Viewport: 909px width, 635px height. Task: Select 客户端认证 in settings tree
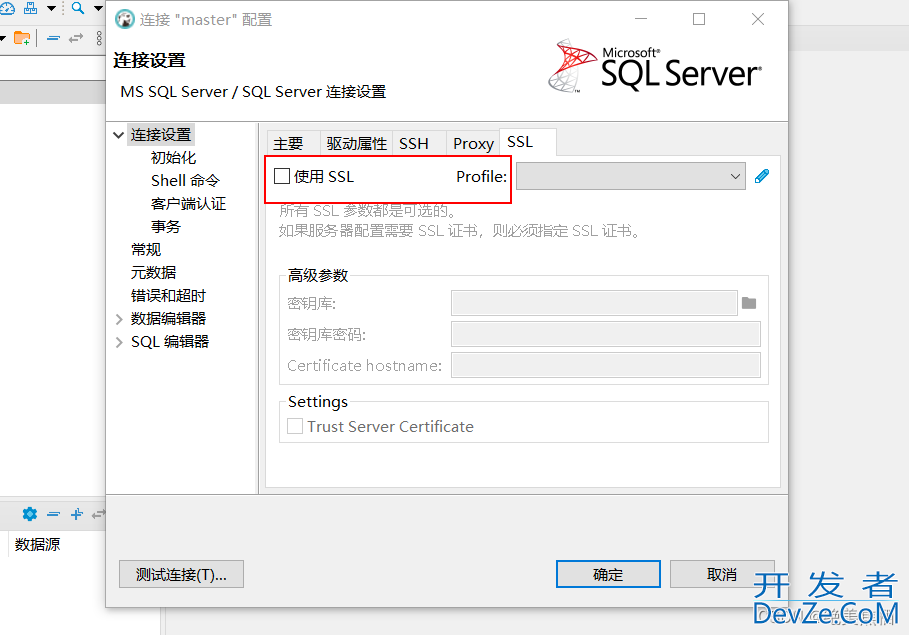pos(188,204)
